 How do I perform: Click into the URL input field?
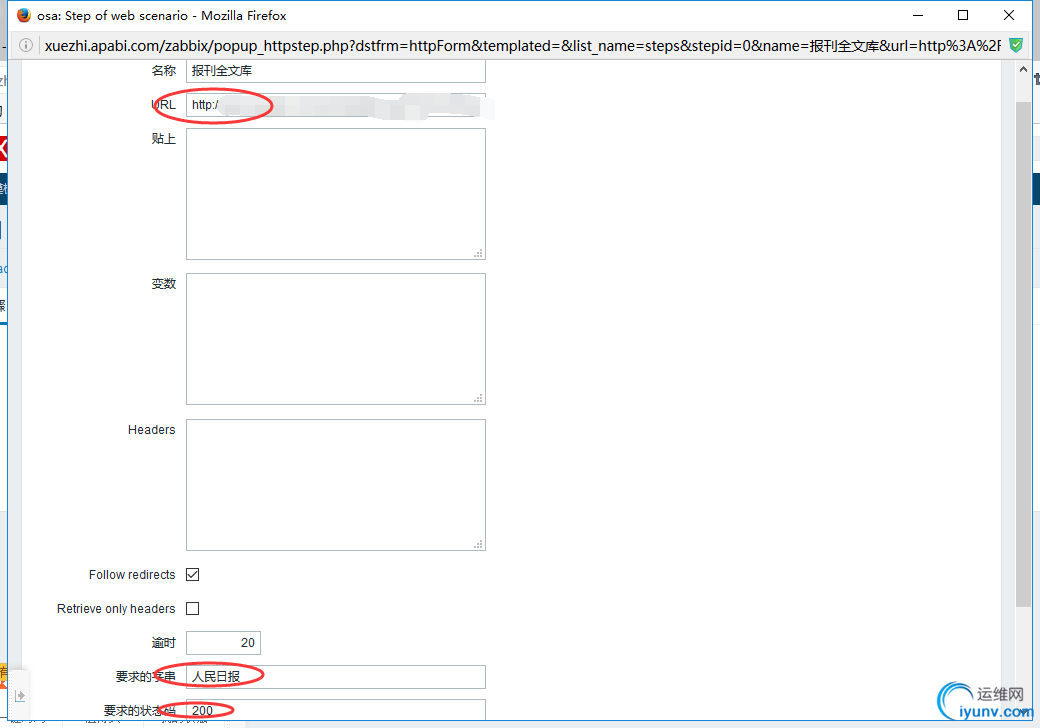click(x=336, y=105)
